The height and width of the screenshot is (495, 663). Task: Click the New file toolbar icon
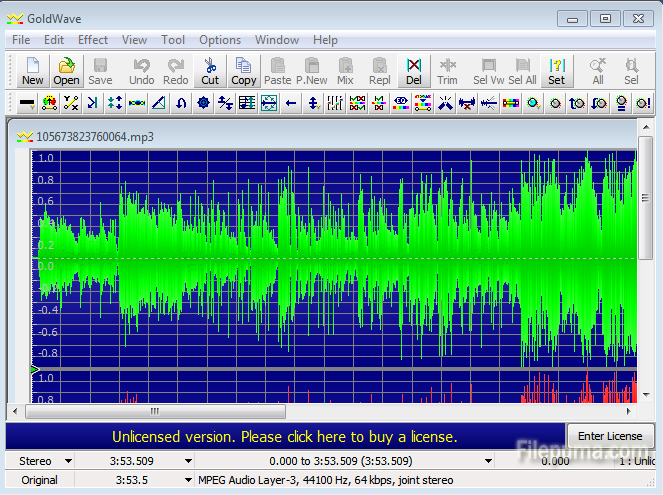(x=33, y=71)
